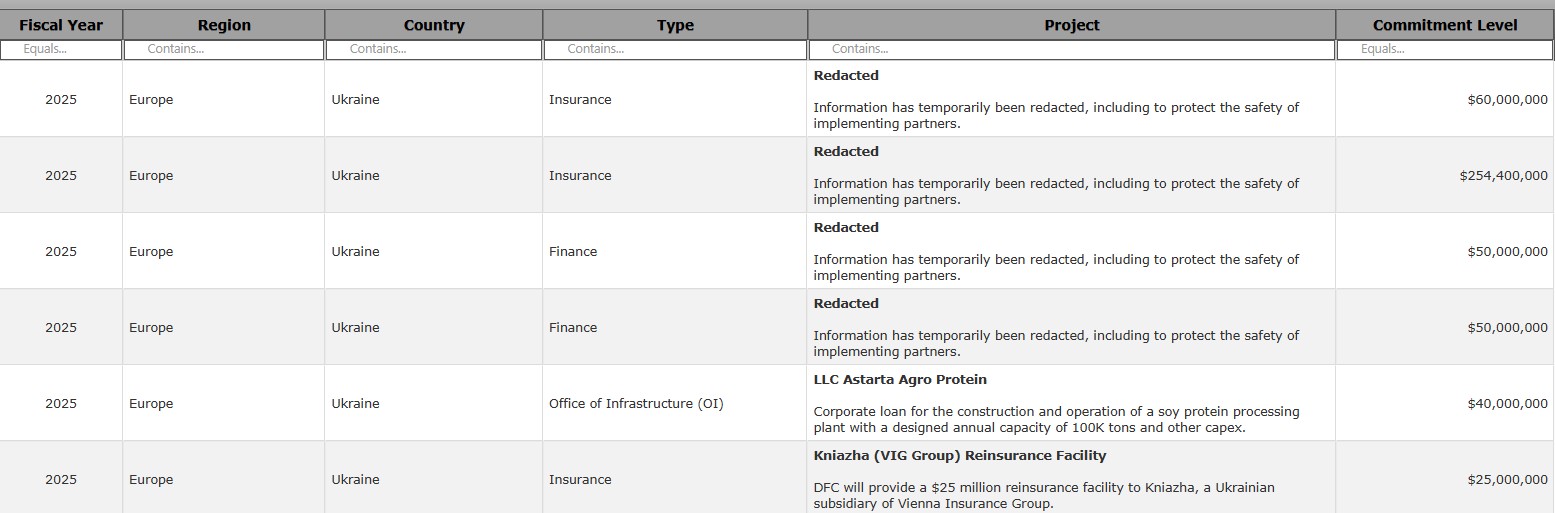The height and width of the screenshot is (513, 1555).
Task: Select the $40,000,000 commitment value
Action: point(1507,404)
